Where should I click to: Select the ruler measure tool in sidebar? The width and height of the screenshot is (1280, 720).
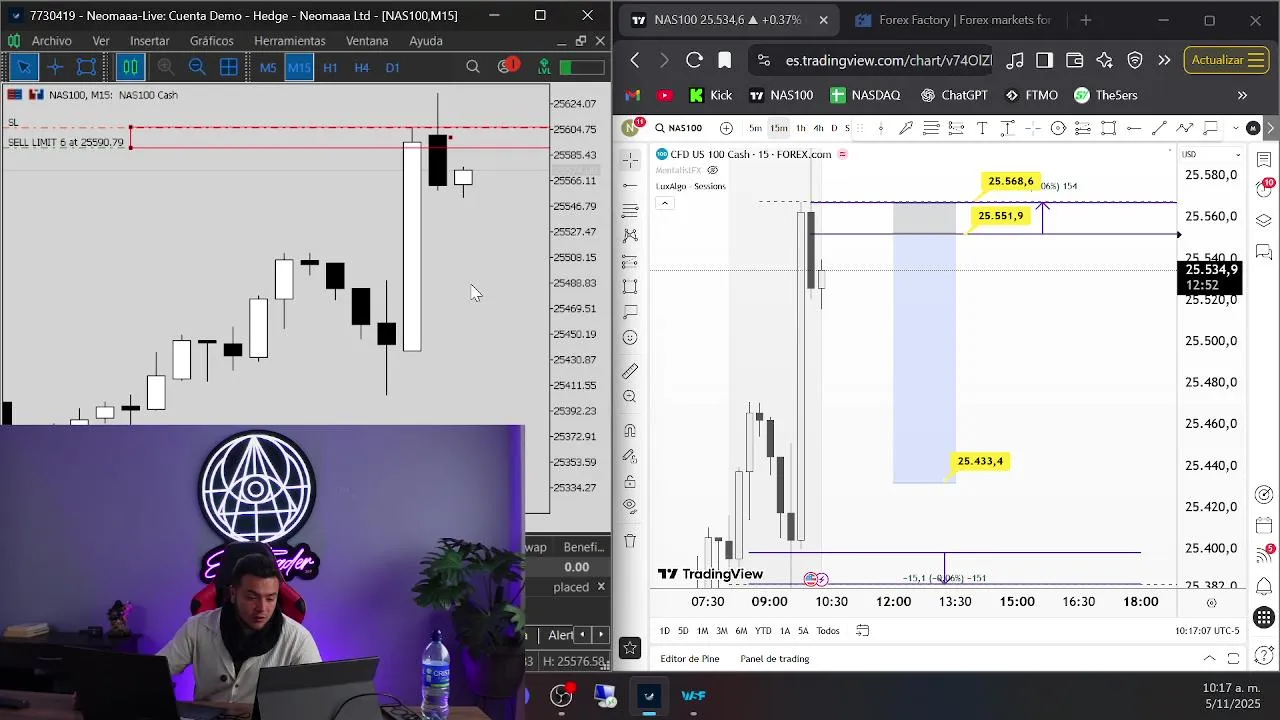(629, 371)
